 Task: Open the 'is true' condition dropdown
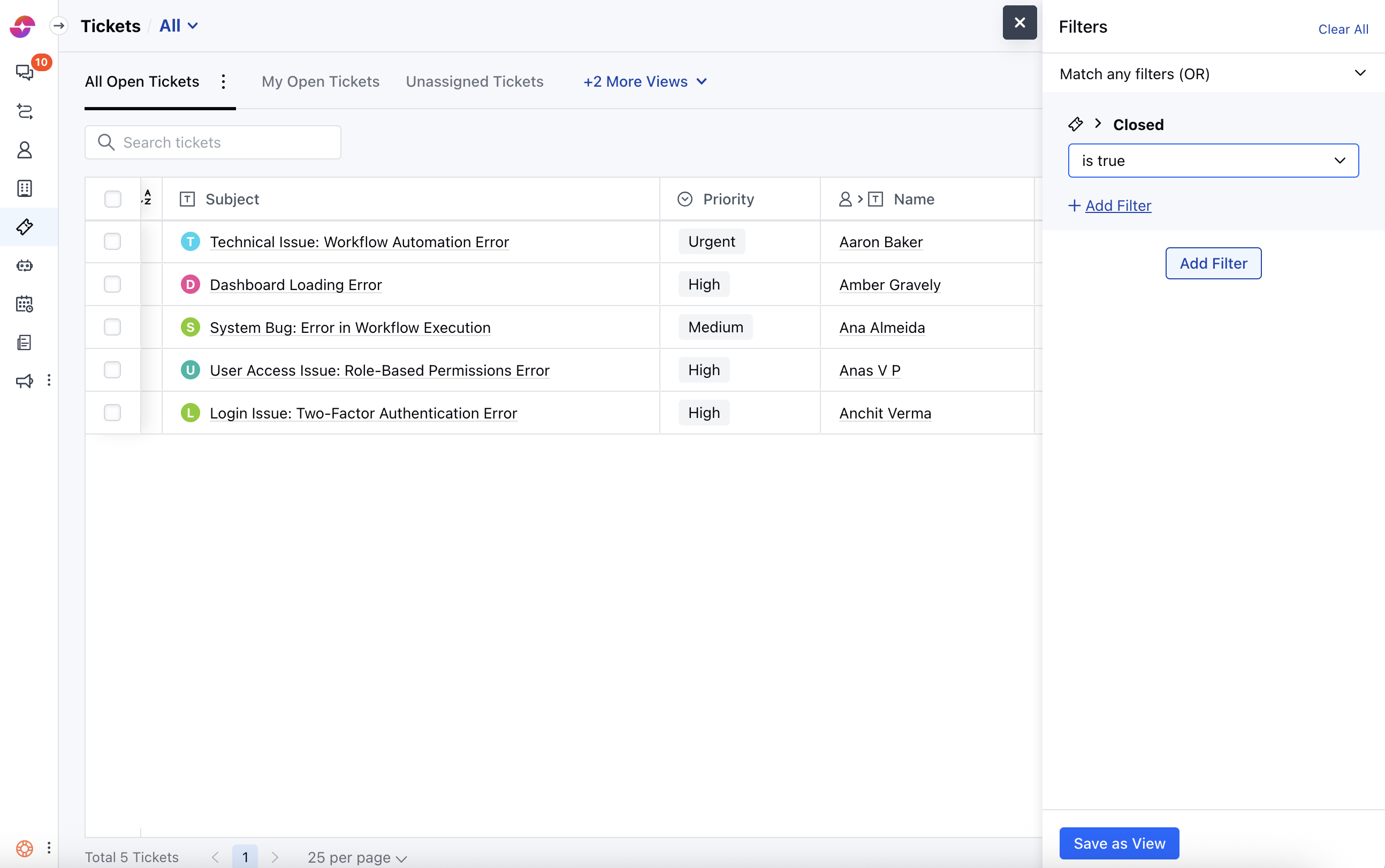coord(1213,161)
